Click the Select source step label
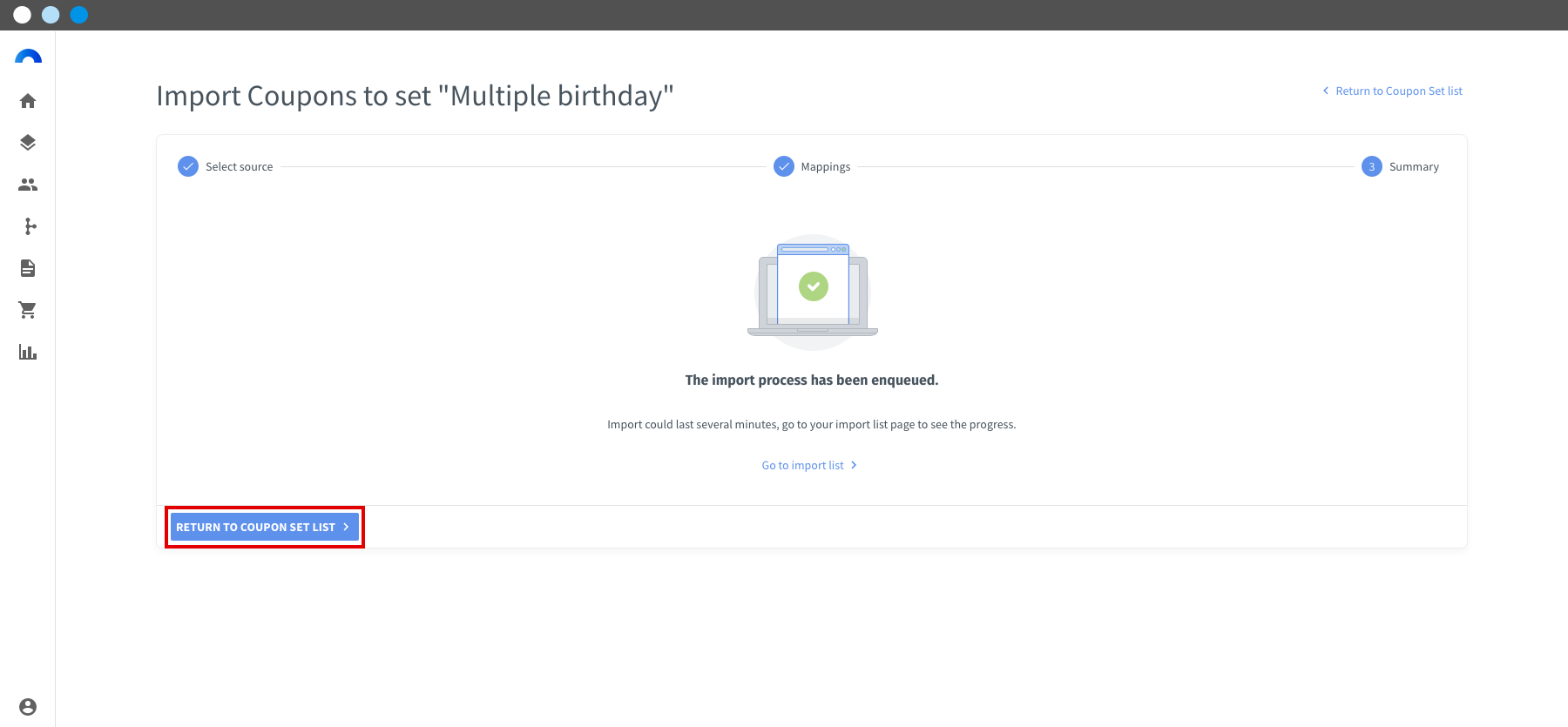The width and height of the screenshot is (1568, 727). [x=240, y=167]
